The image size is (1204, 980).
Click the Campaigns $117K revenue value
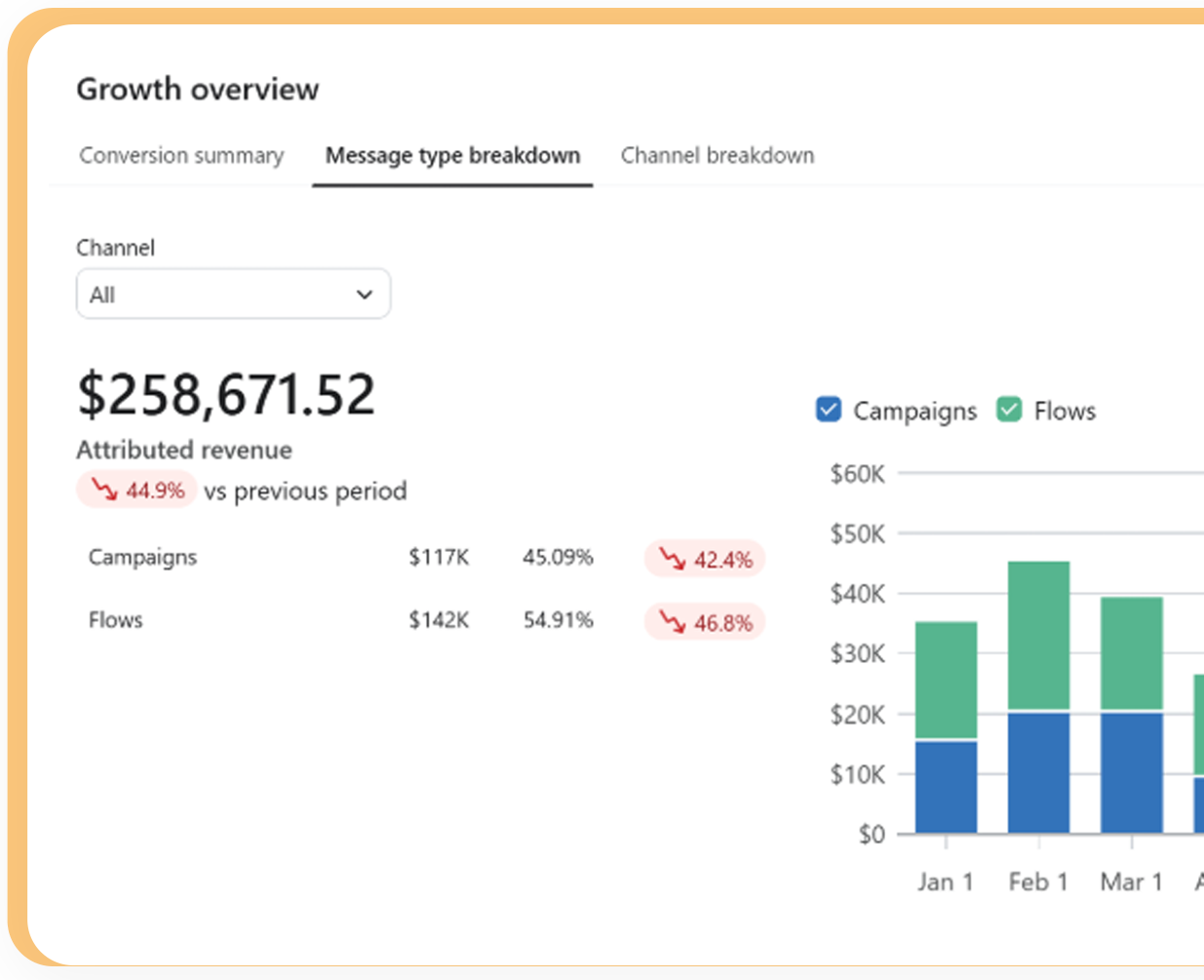click(439, 558)
